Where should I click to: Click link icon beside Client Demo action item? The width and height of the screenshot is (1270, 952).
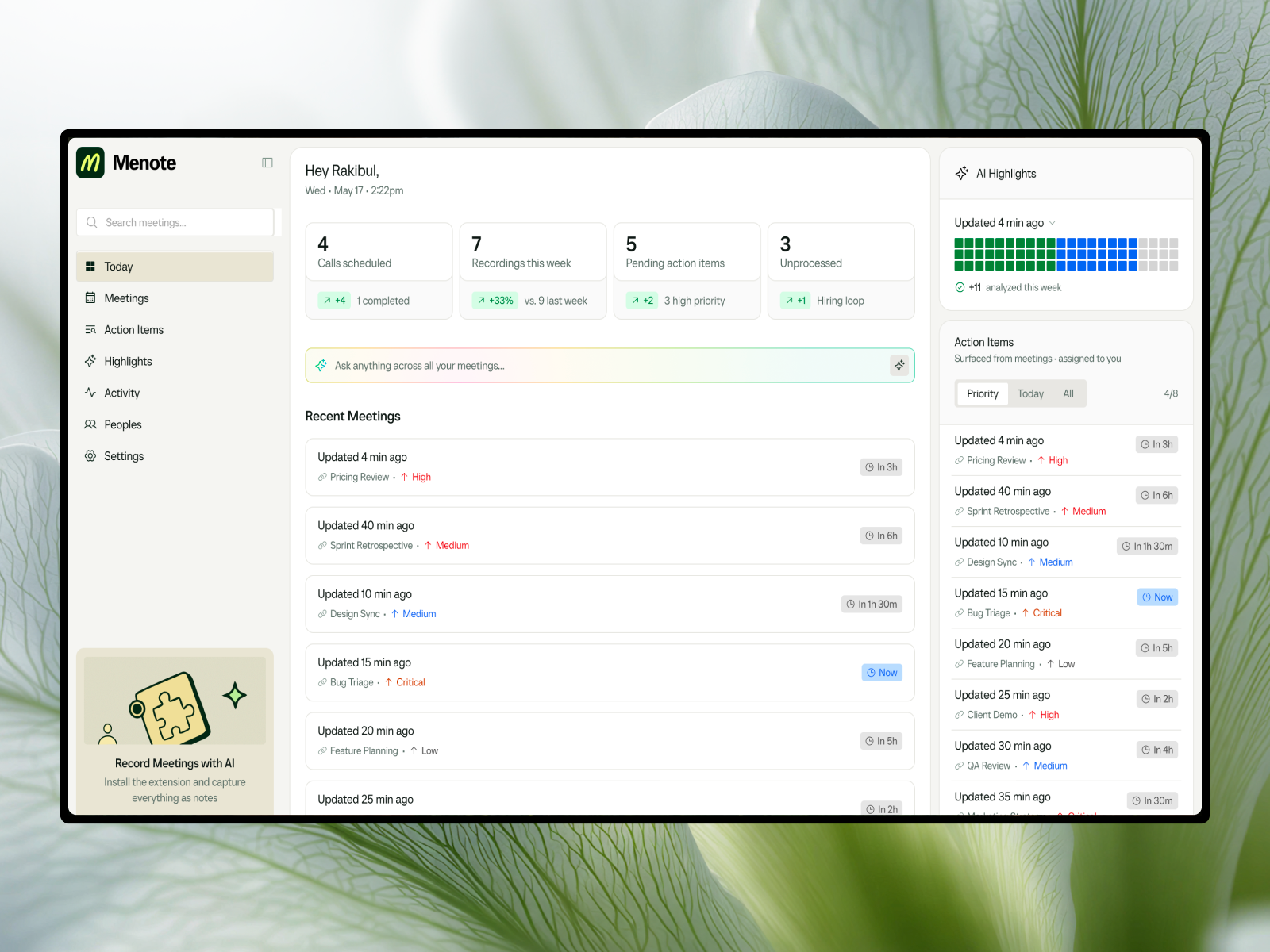click(x=959, y=716)
